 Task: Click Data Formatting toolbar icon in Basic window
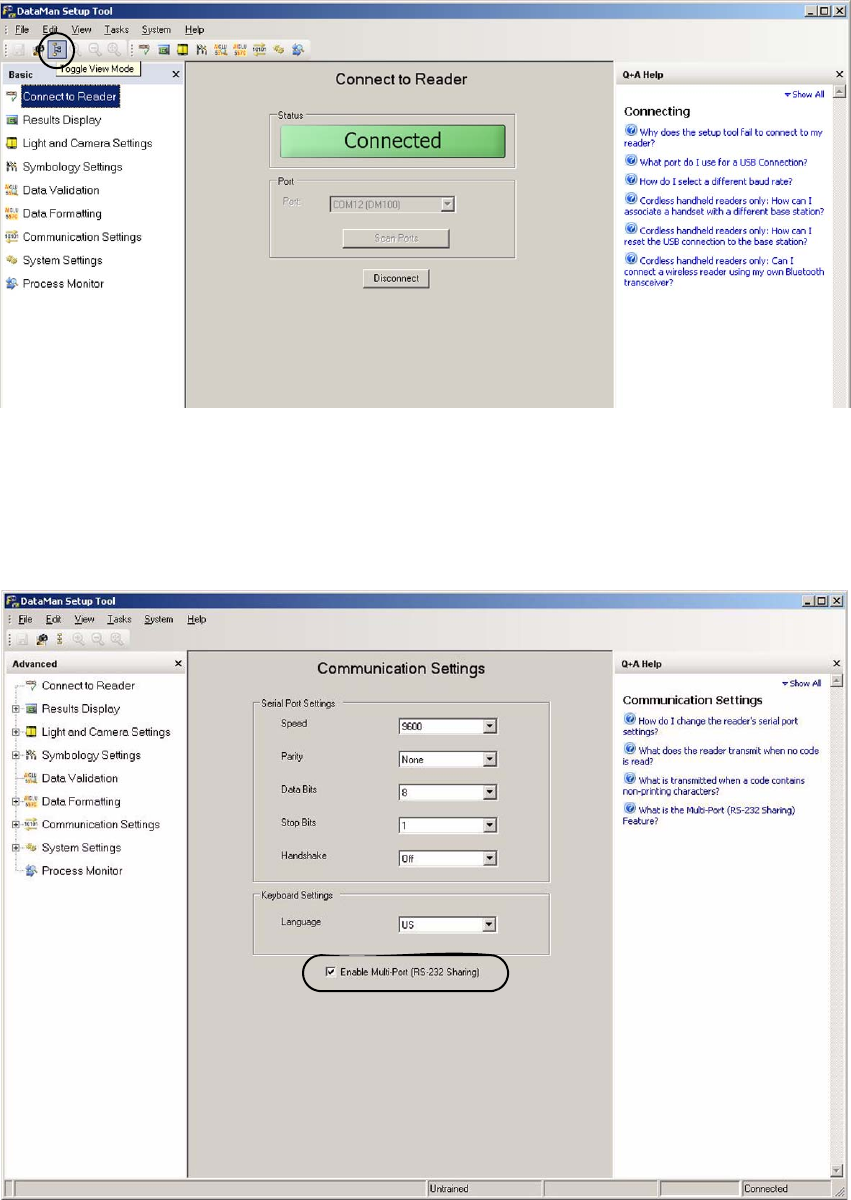[240, 49]
